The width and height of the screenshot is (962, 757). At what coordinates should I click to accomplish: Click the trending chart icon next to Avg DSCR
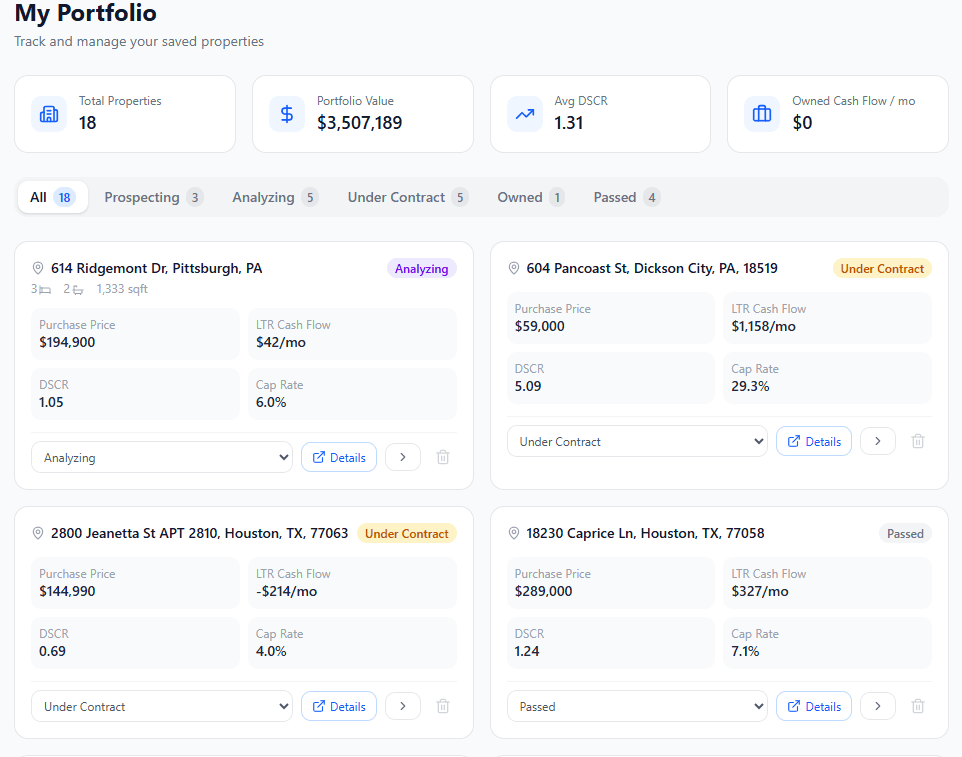[524, 114]
